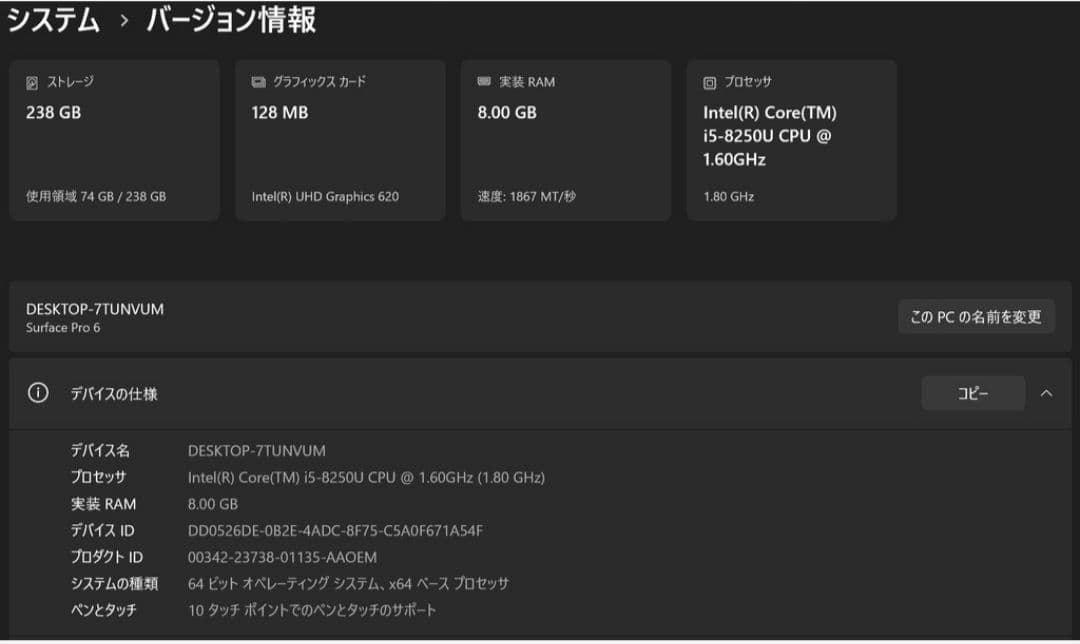Open the 実装 RAM card showing 8.00 GB
The image size is (1080, 644).
click(x=565, y=139)
